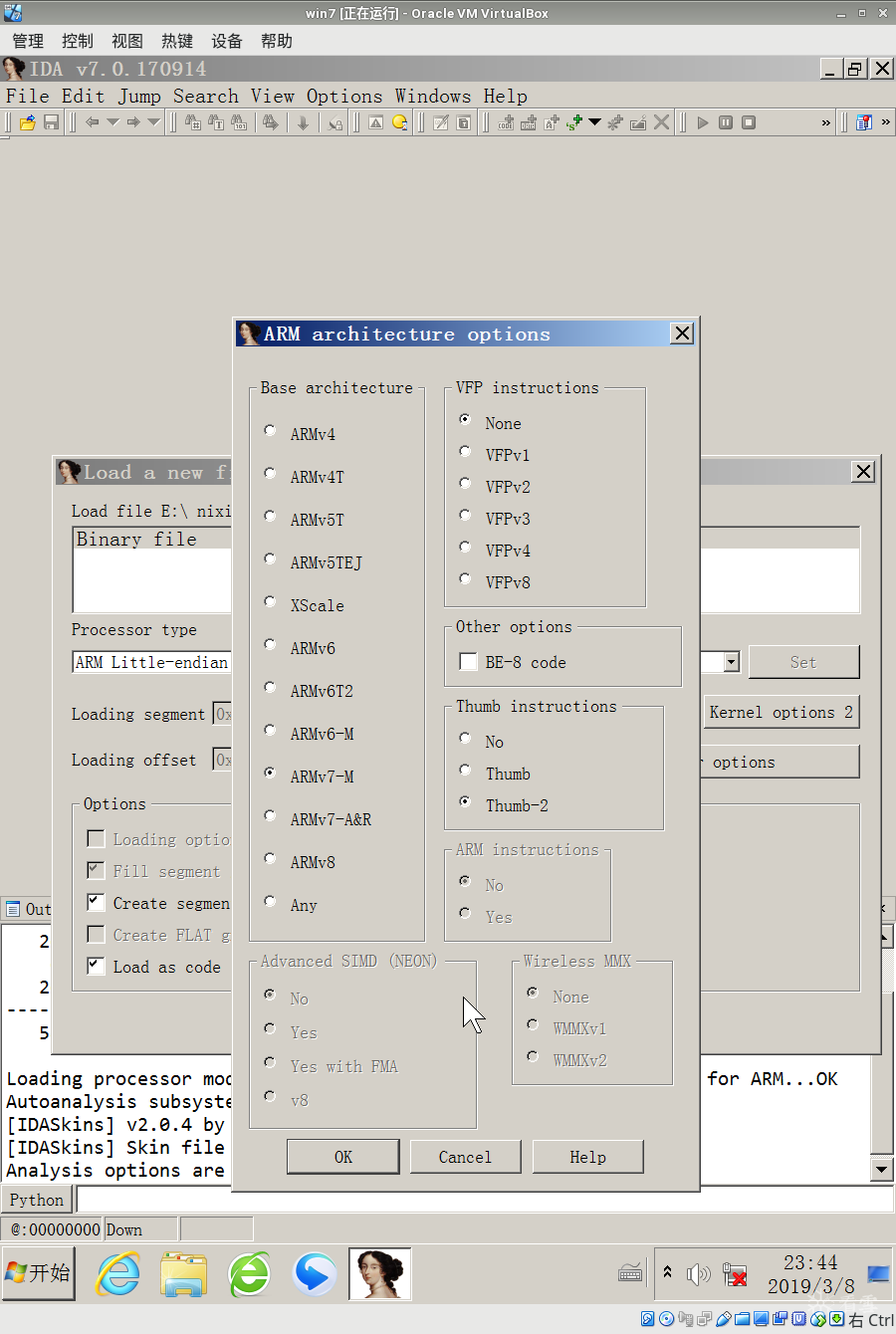Open the file explorer folder on taskbar
This screenshot has width=896, height=1334.
click(184, 1274)
